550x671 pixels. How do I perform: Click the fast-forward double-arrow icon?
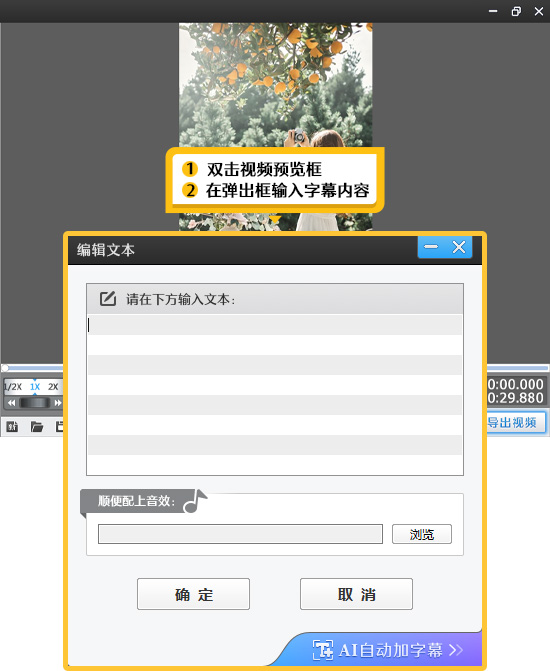58,403
